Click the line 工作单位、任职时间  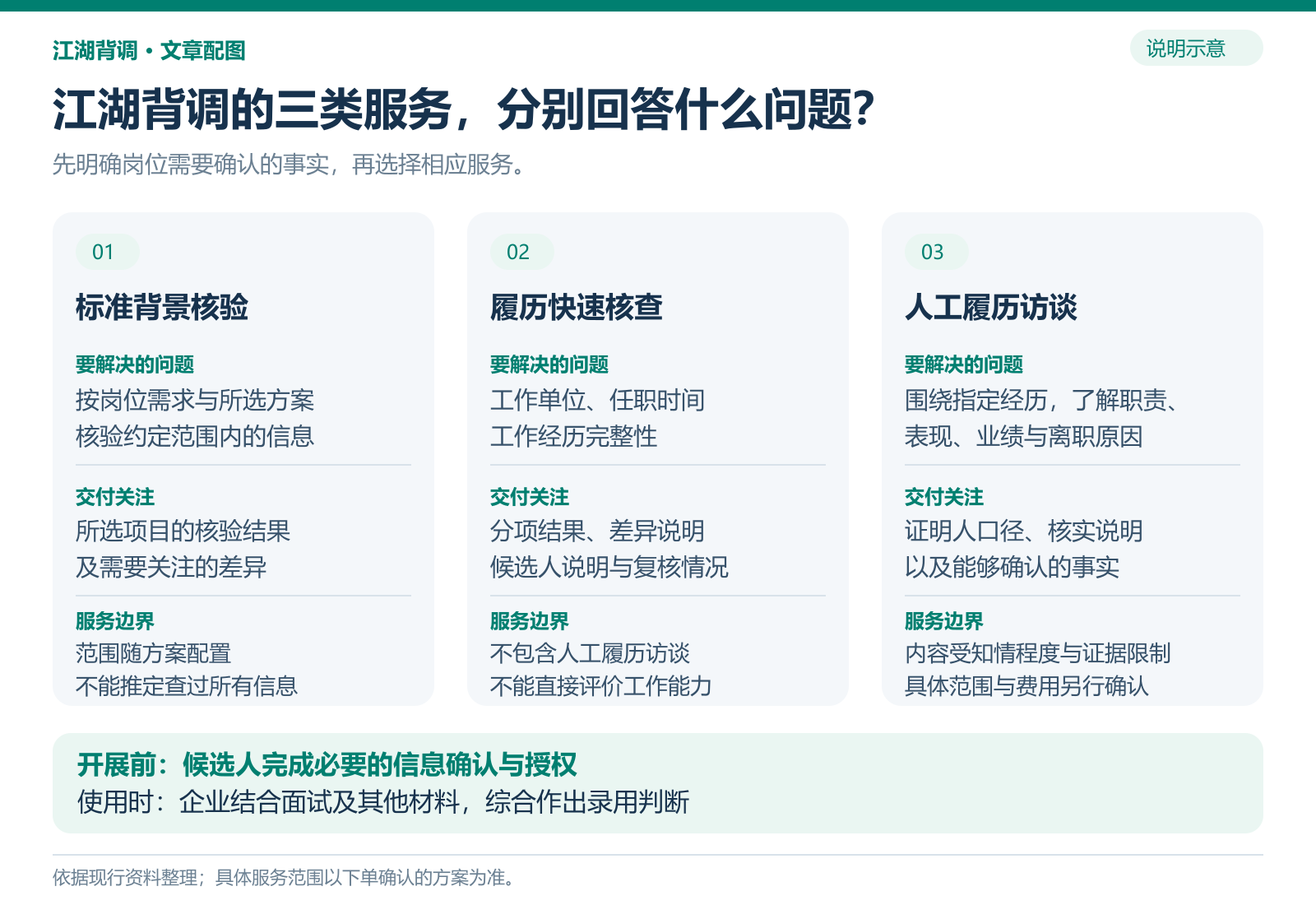[x=598, y=401]
